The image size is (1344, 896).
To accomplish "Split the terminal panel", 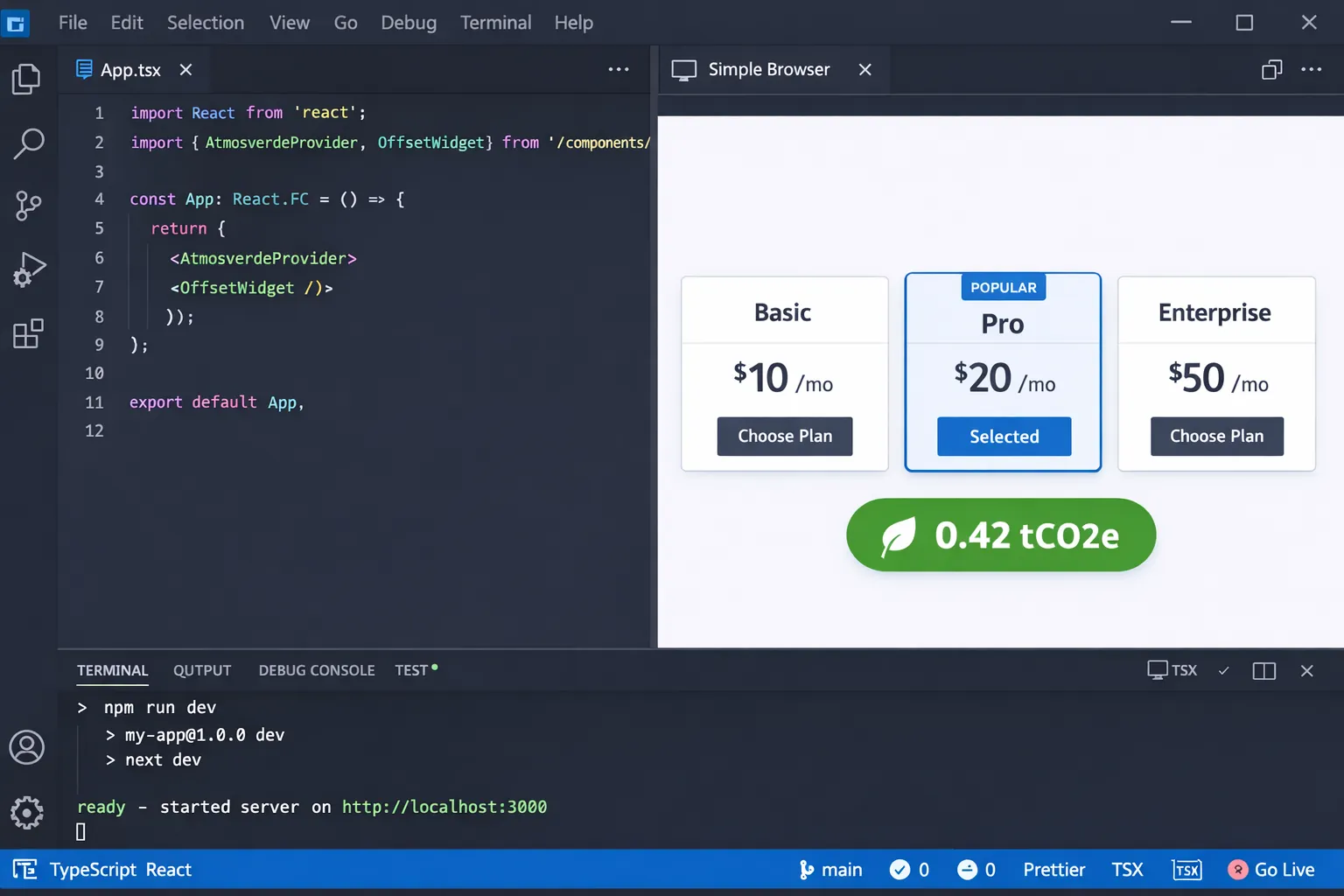I will (x=1264, y=671).
